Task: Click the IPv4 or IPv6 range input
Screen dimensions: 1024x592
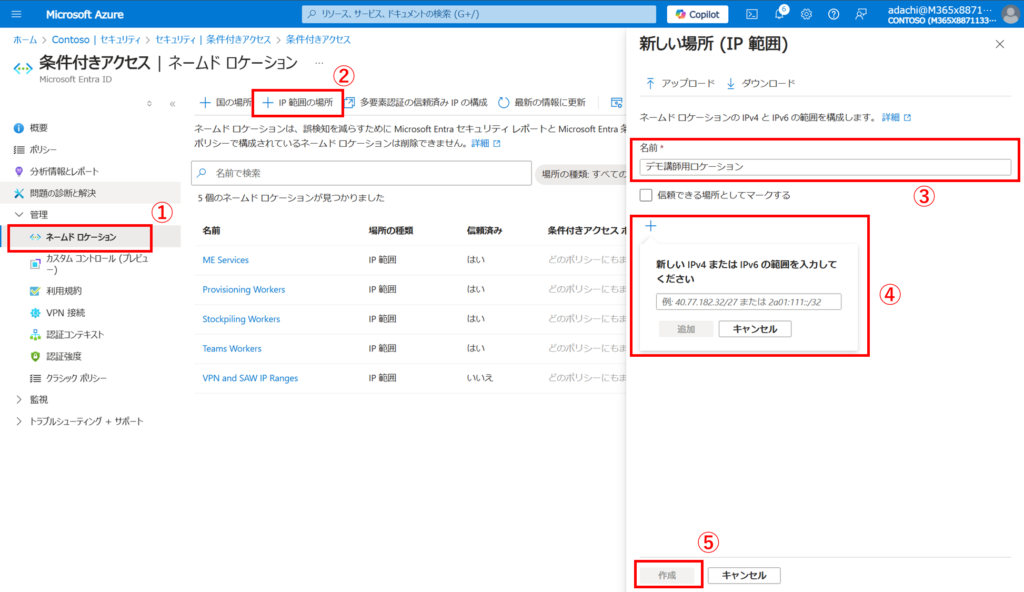Action: tap(748, 302)
